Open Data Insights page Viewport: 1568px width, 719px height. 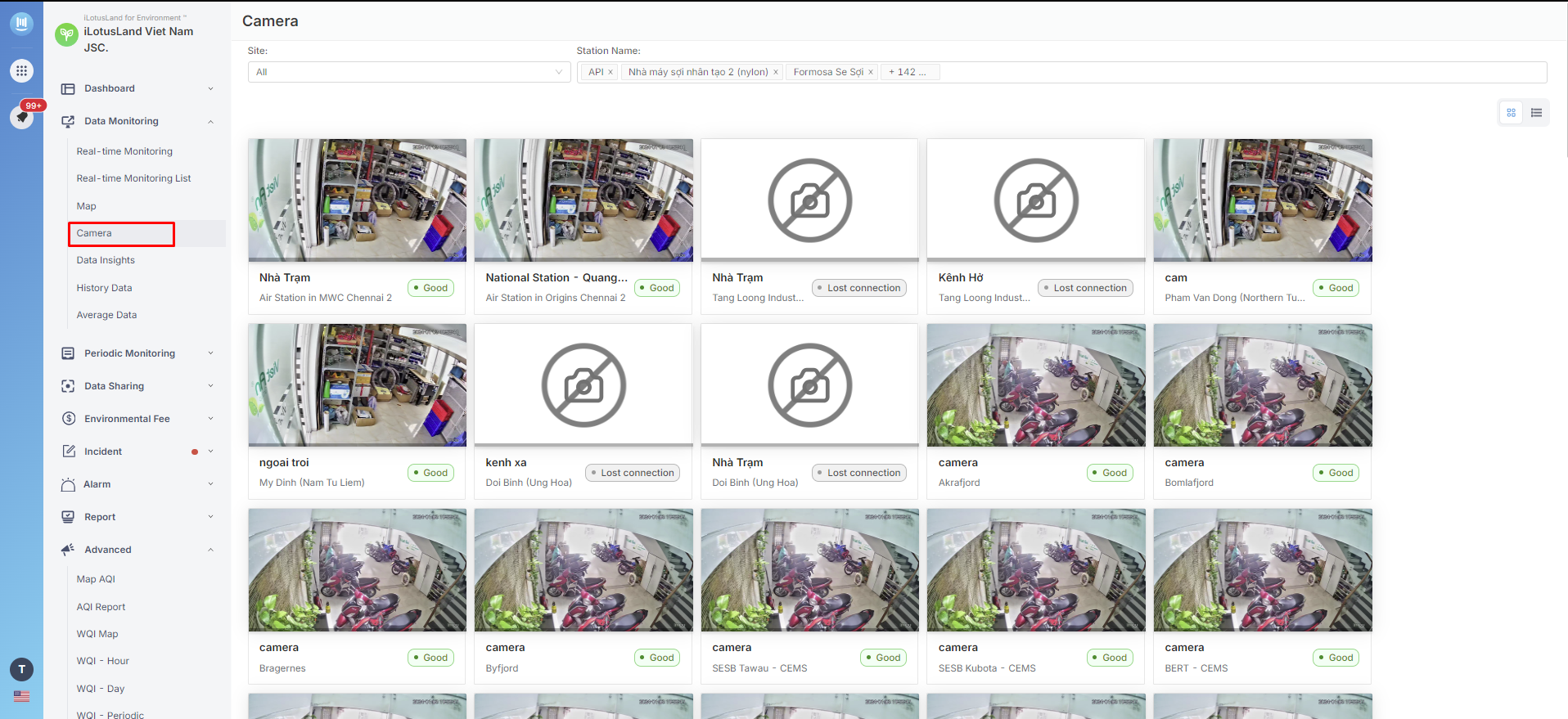(x=106, y=260)
